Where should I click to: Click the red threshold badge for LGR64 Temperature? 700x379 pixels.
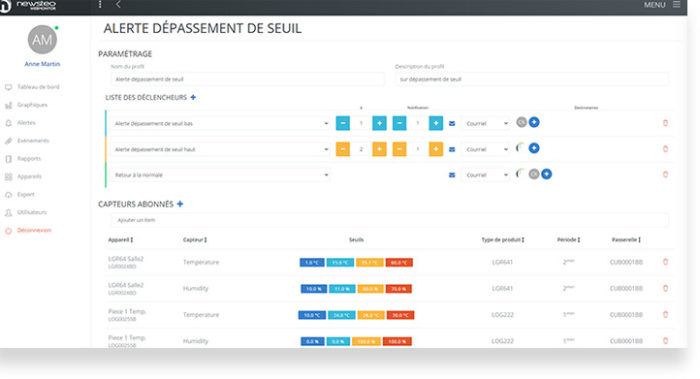(x=399, y=262)
